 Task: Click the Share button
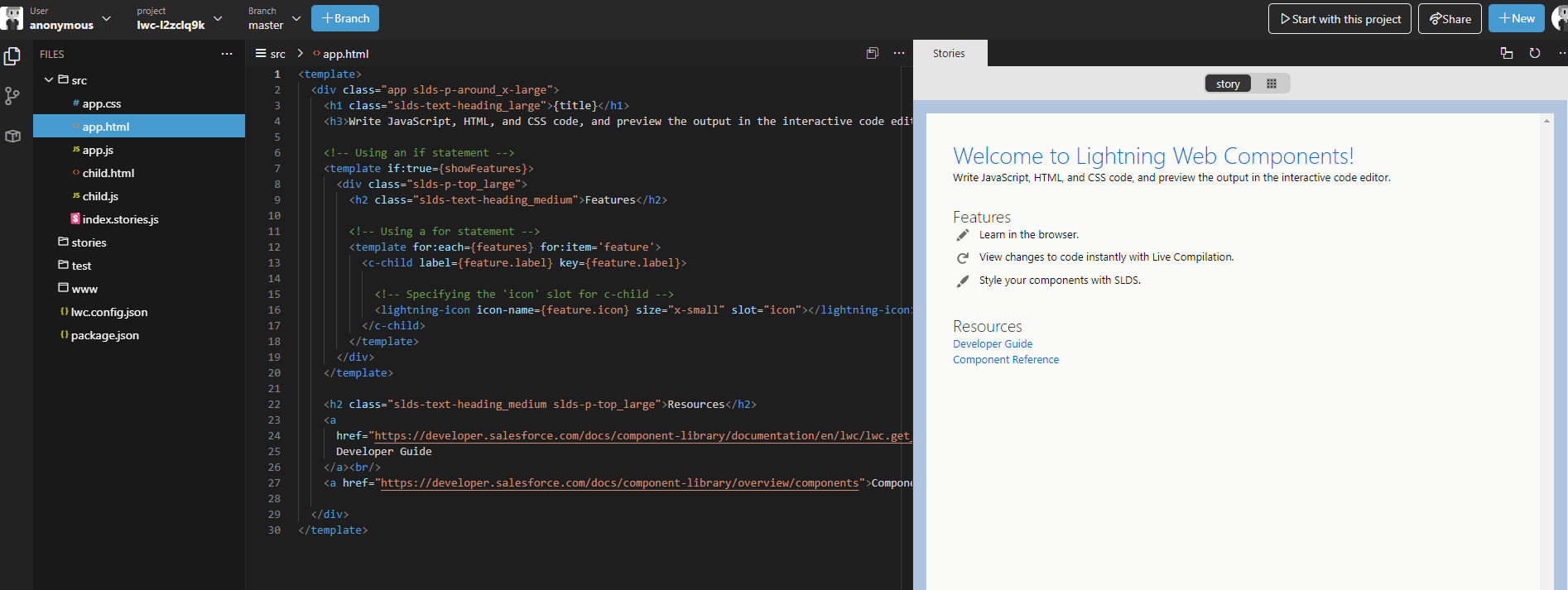pos(1450,19)
